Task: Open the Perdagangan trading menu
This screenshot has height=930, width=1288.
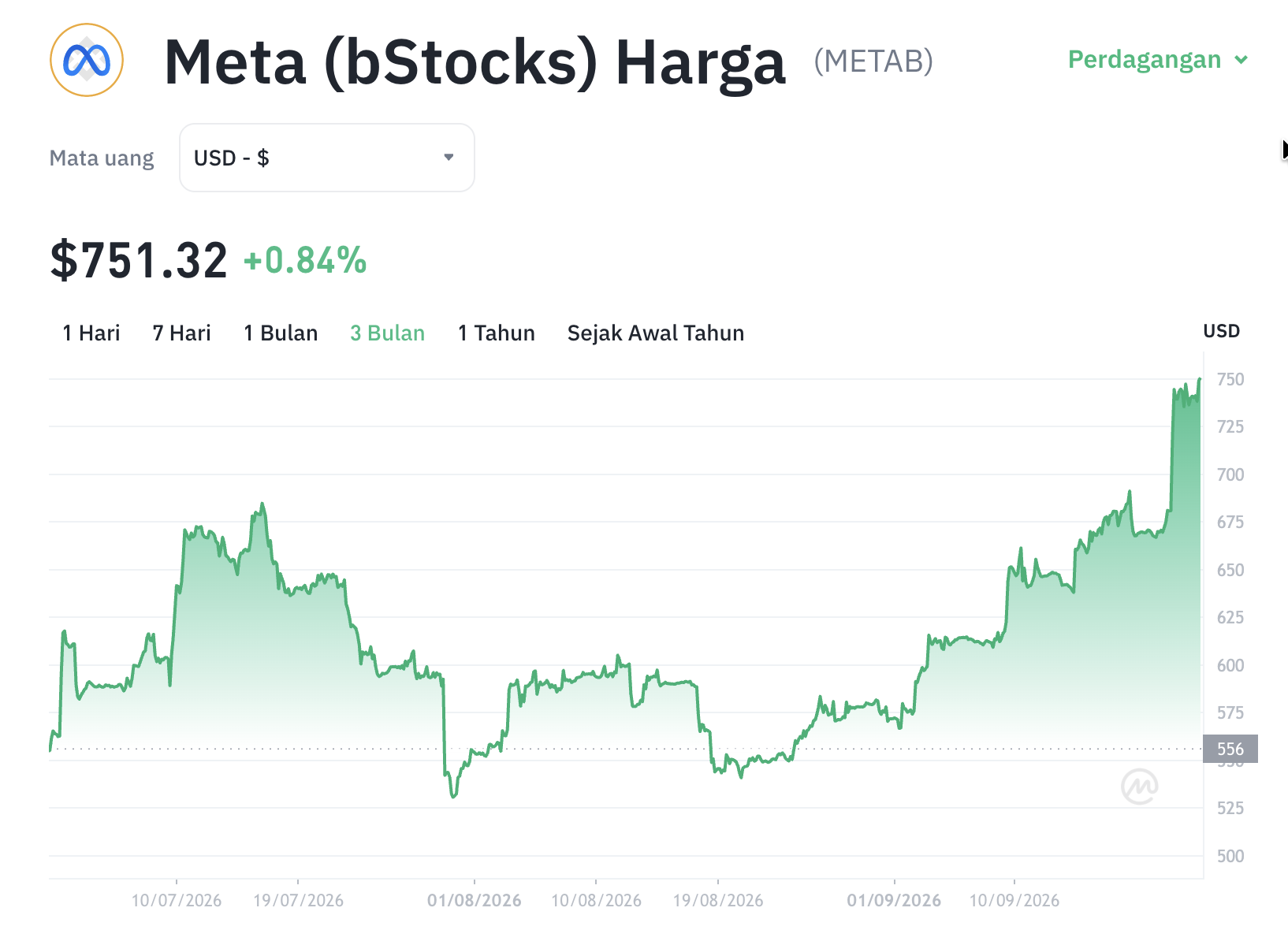Action: [x=1158, y=60]
